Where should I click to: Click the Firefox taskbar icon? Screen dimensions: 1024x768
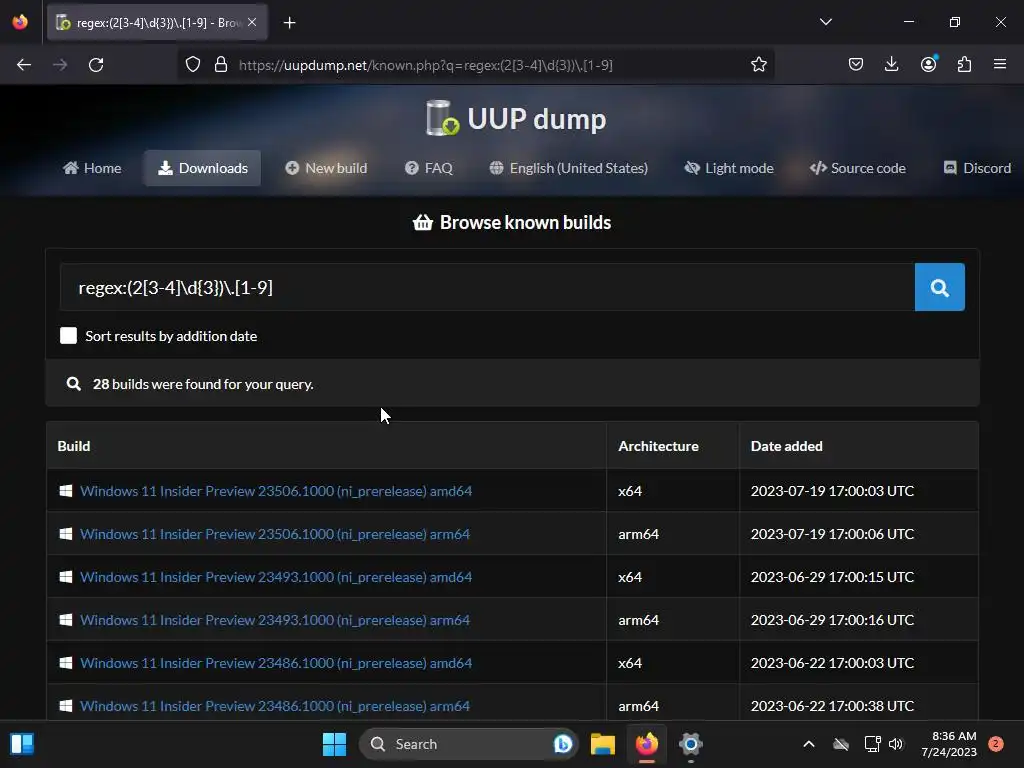(647, 744)
